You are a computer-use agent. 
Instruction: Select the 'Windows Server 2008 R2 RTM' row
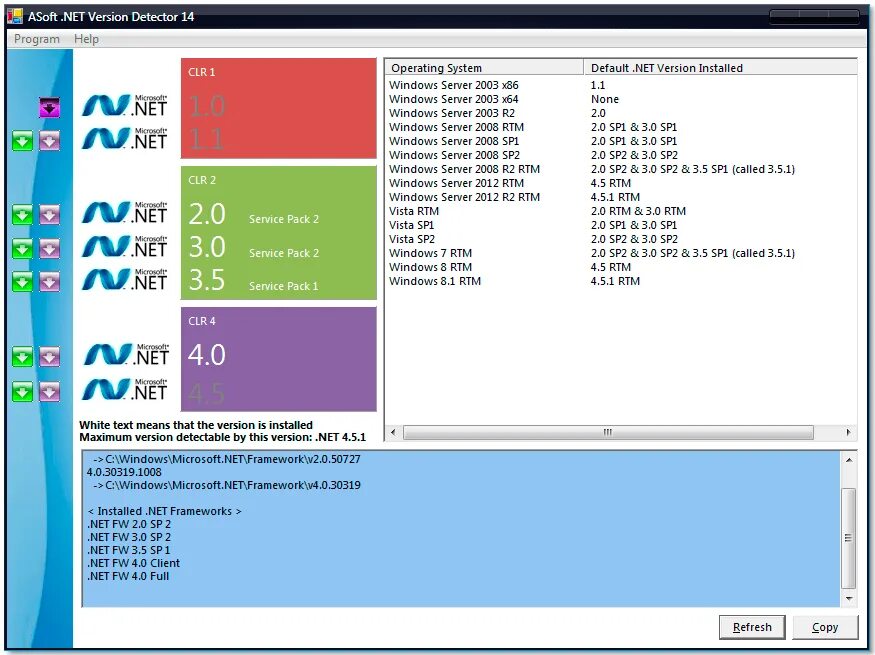[621, 169]
